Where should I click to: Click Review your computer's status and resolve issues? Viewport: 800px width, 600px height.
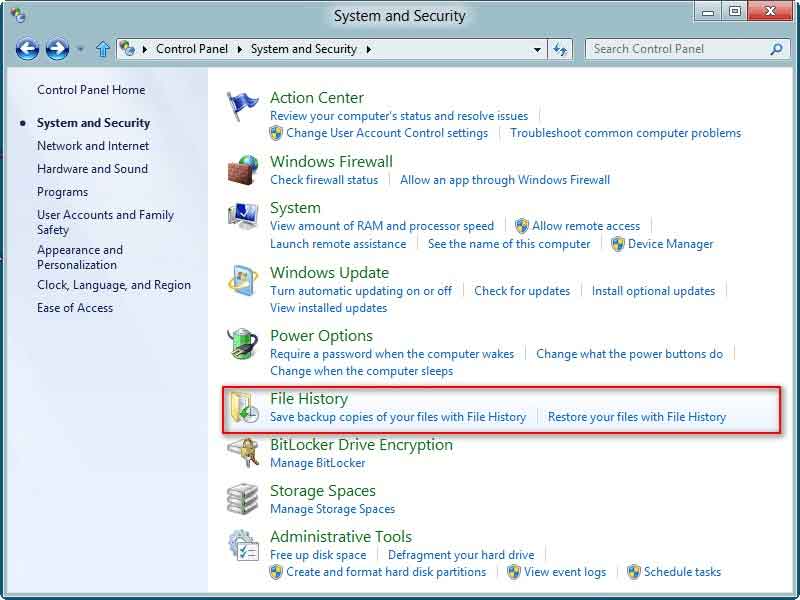[399, 116]
